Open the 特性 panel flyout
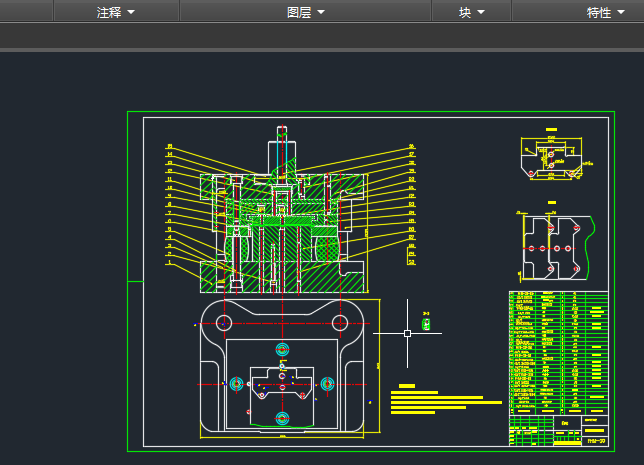 click(606, 12)
